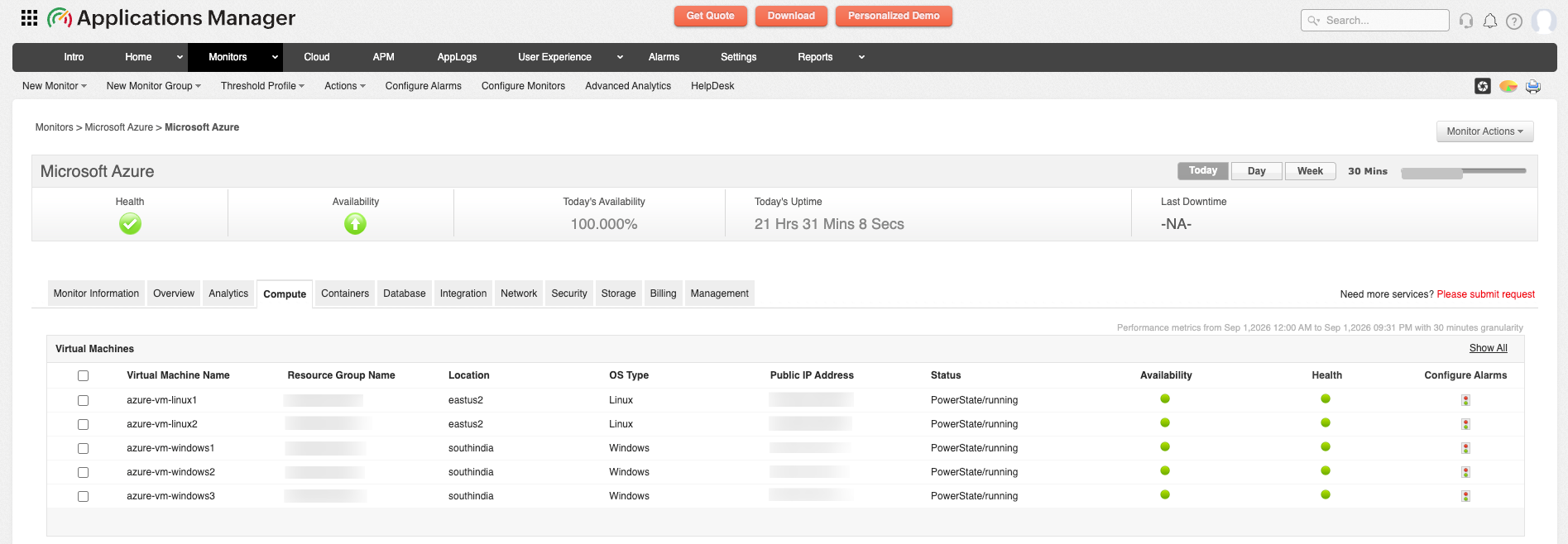The height and width of the screenshot is (544, 1568).
Task: Expand the Home menu arrow
Action: click(180, 57)
